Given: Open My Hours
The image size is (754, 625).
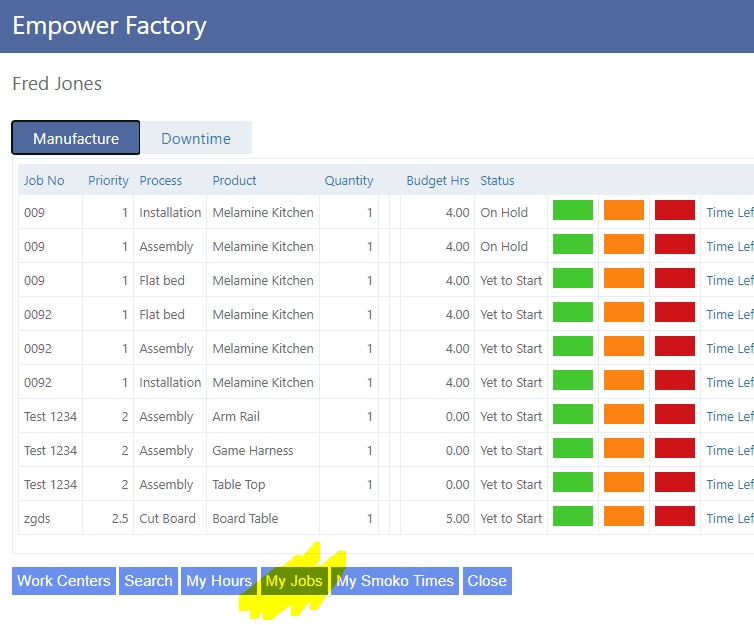Looking at the screenshot, I should coord(219,581).
